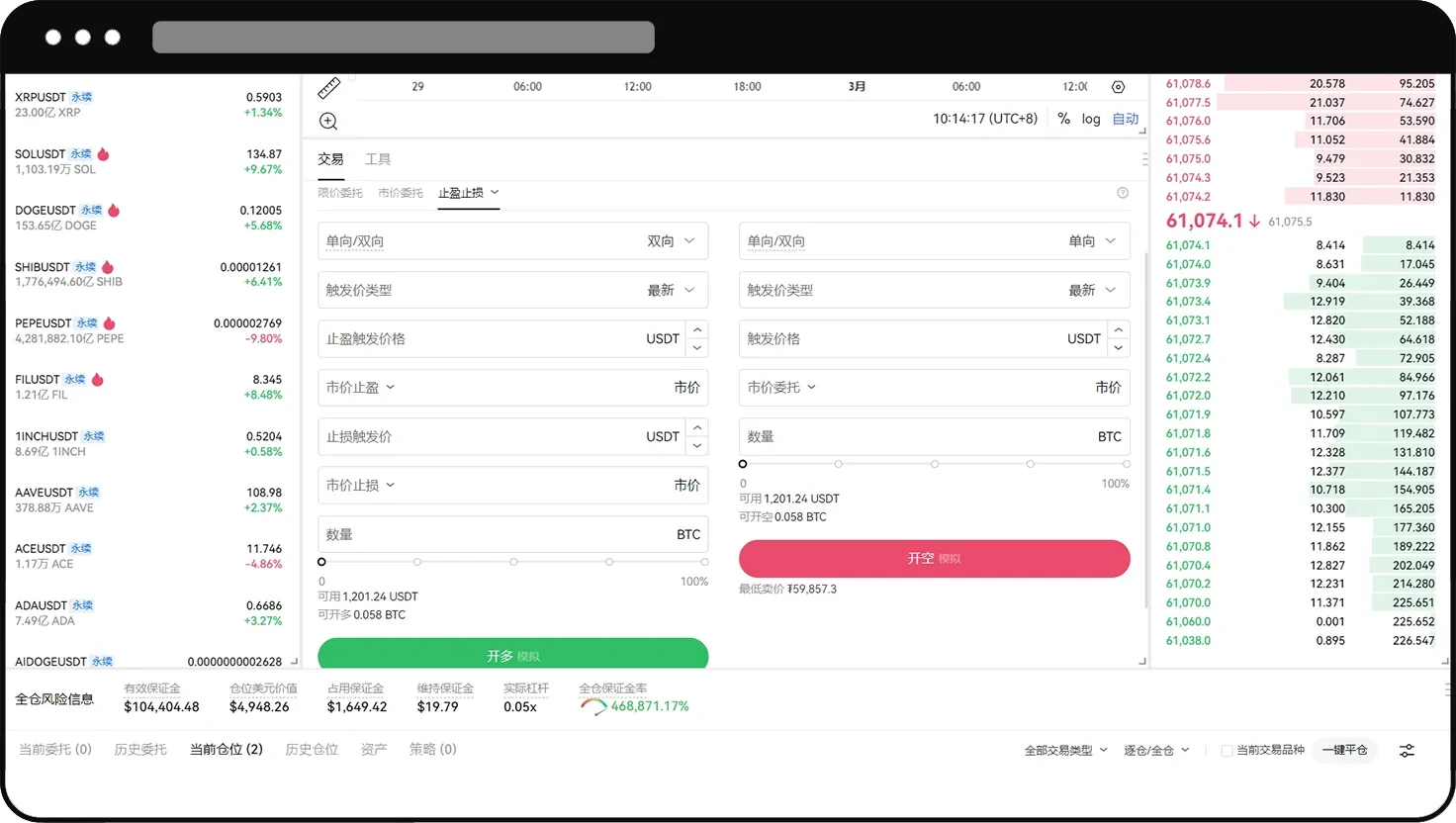Increase stop-loss trigger price stepper up

click(x=697, y=427)
